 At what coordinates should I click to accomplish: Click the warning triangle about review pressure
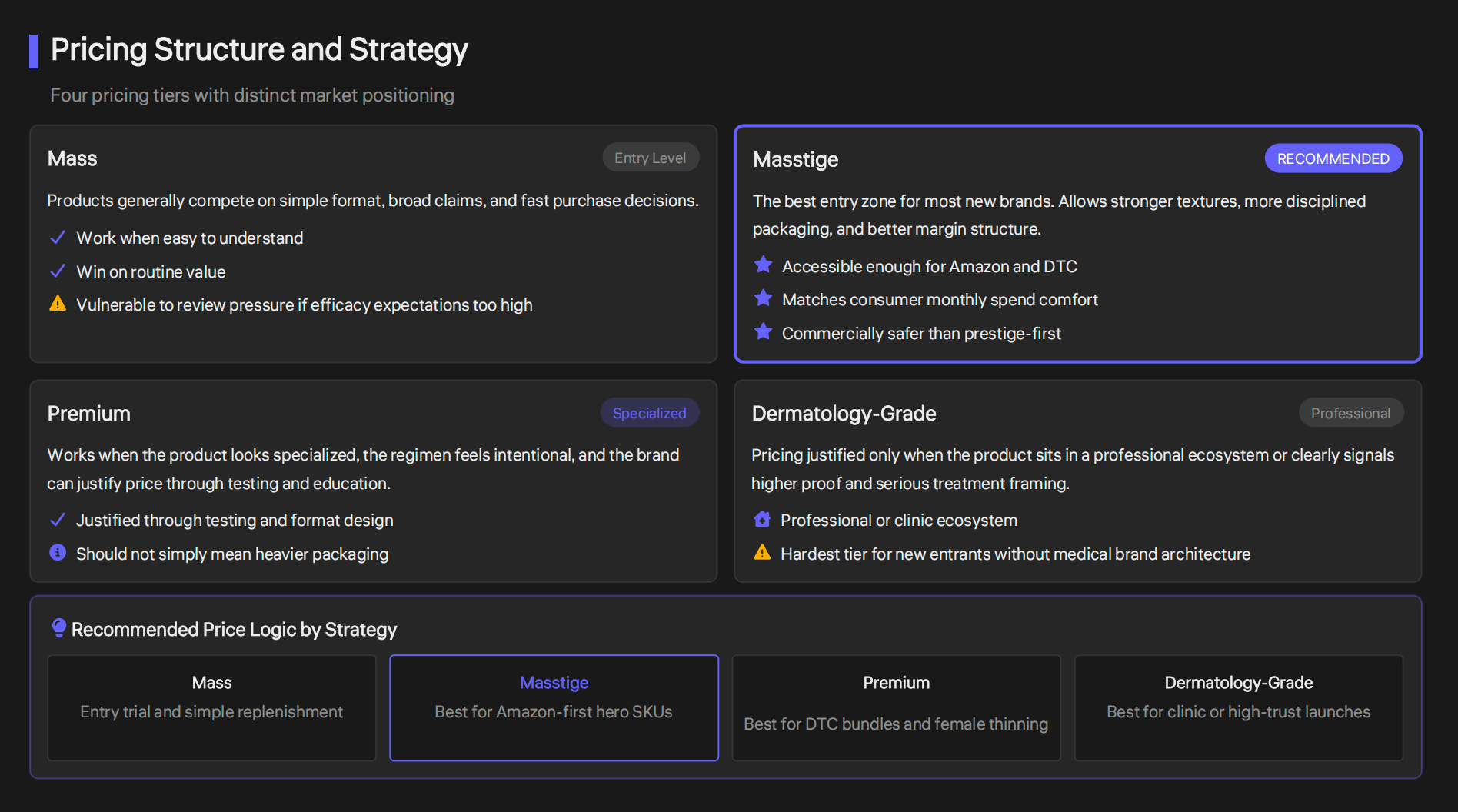(57, 304)
